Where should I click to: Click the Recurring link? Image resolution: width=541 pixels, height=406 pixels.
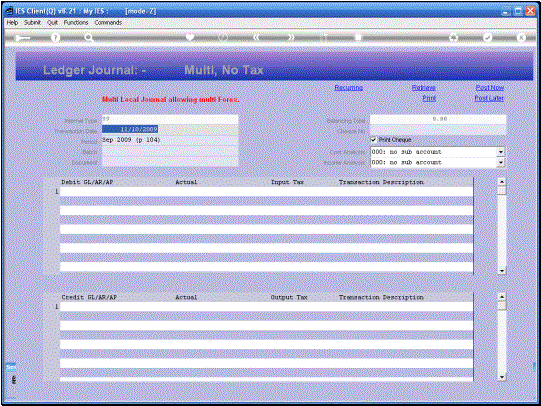[348, 88]
